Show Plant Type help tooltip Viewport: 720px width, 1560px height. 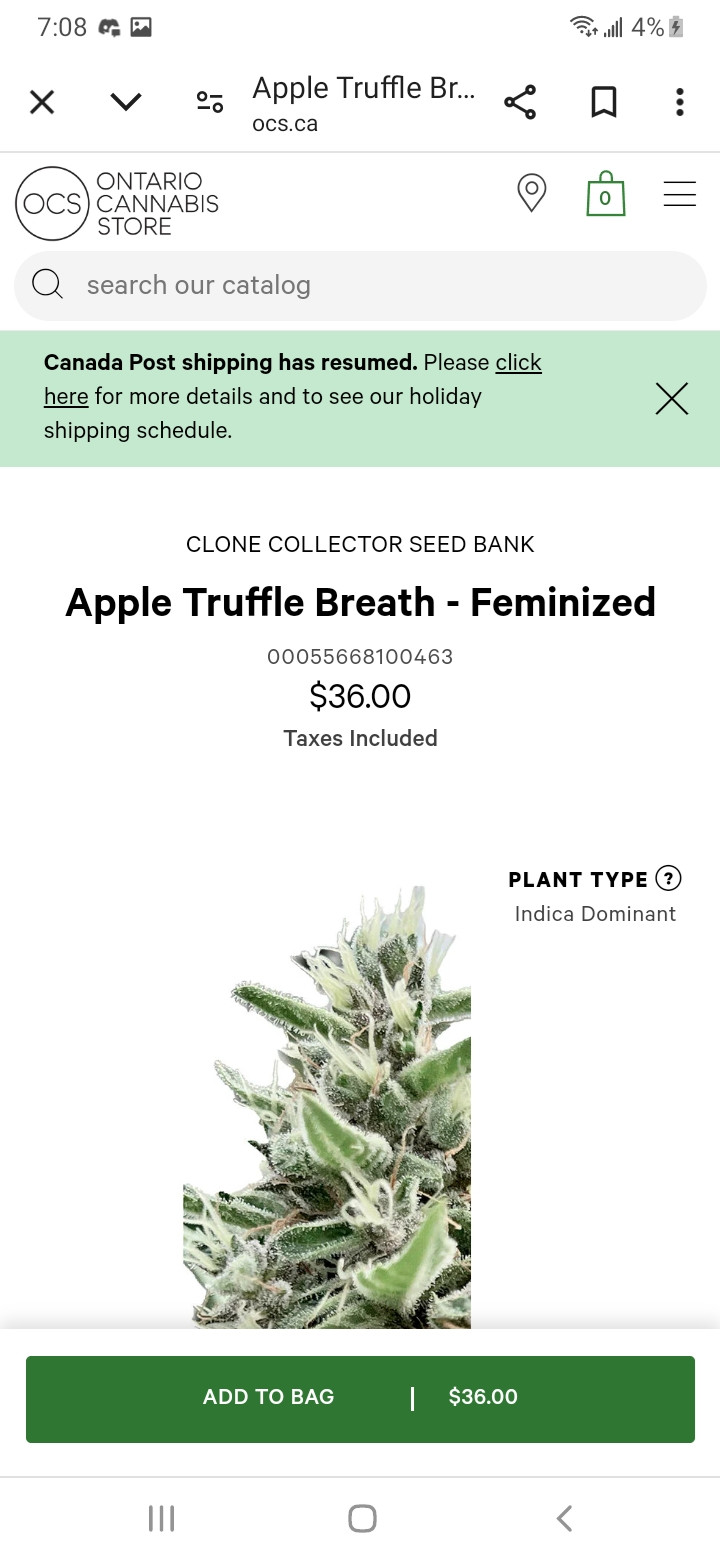[668, 879]
